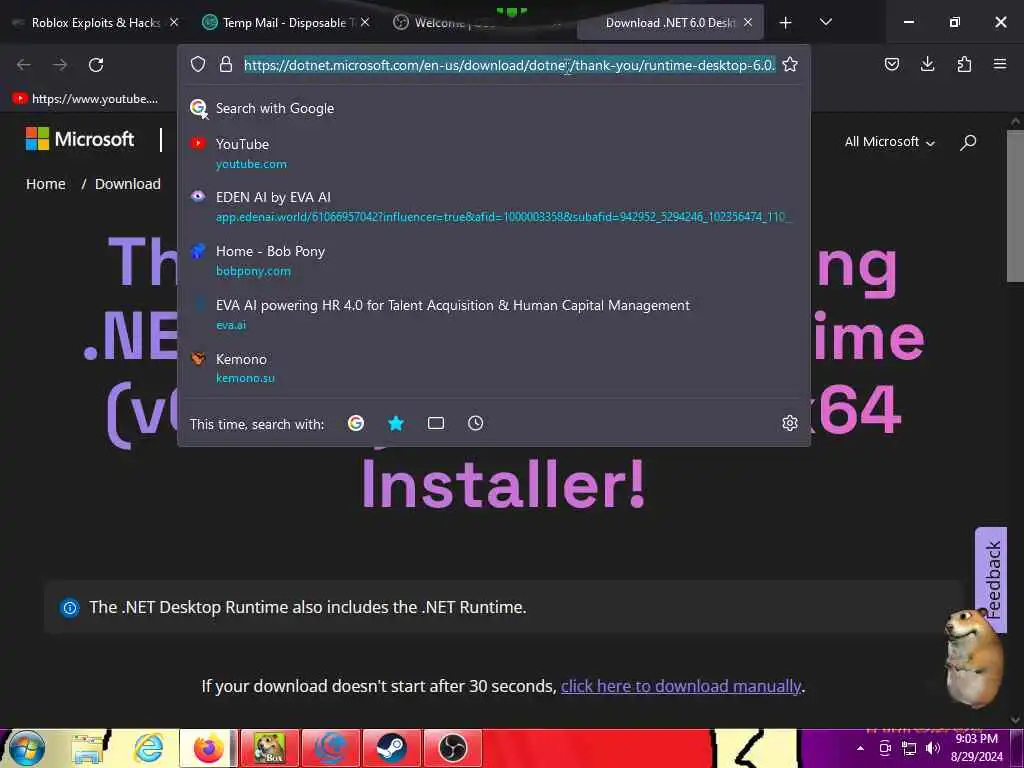Go to Download breadcrumb link
1024x768 pixels.
[127, 184]
